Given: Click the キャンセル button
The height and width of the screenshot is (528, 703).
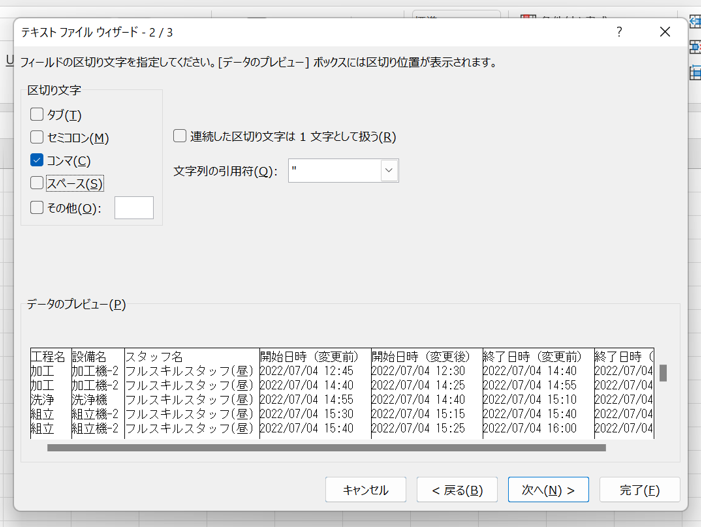Looking at the screenshot, I should coord(366,490).
